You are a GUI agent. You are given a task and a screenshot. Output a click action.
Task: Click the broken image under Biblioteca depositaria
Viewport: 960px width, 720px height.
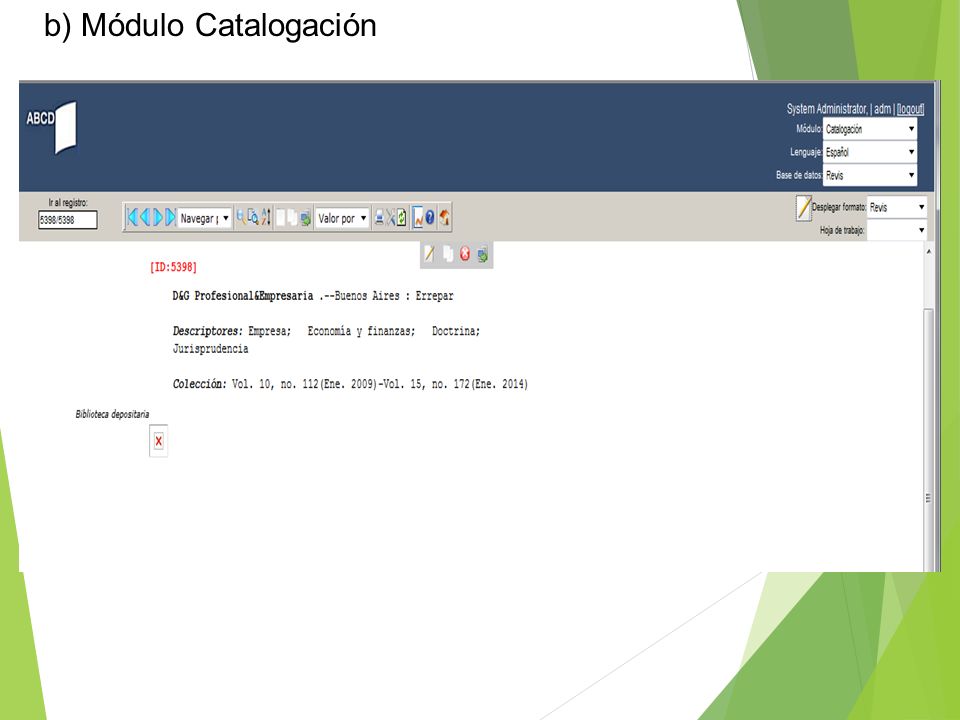pos(159,441)
